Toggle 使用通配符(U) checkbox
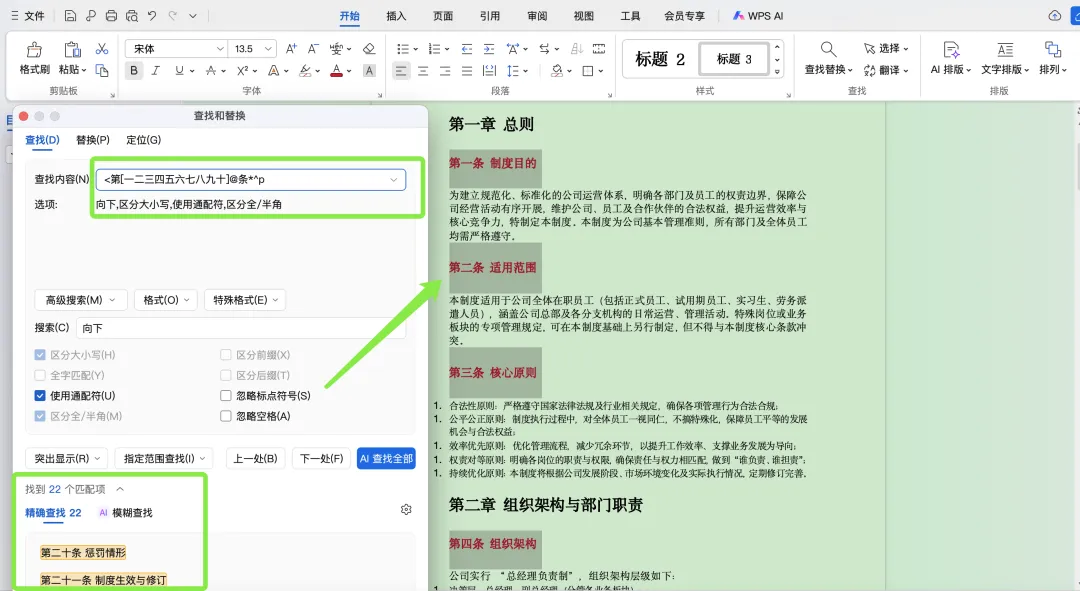The width and height of the screenshot is (1080, 591). click(x=40, y=395)
